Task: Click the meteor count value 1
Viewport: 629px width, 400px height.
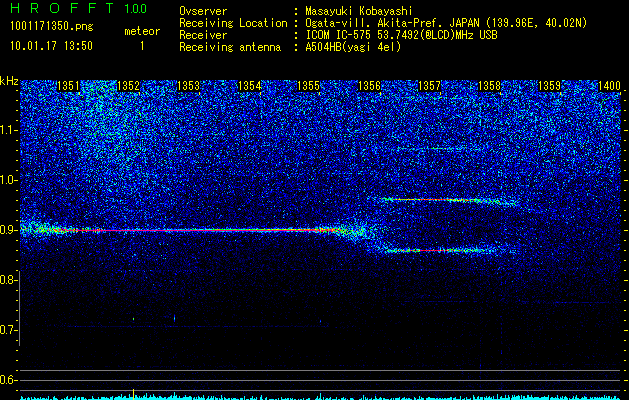Action: coord(142,46)
